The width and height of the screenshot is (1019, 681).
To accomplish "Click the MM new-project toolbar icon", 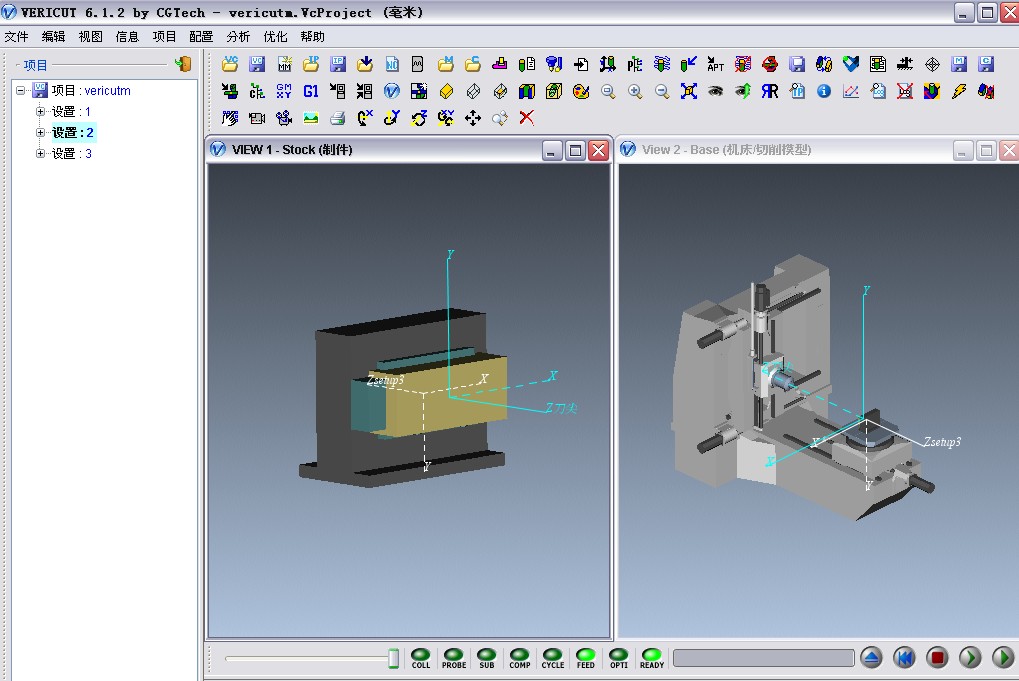I will point(284,64).
